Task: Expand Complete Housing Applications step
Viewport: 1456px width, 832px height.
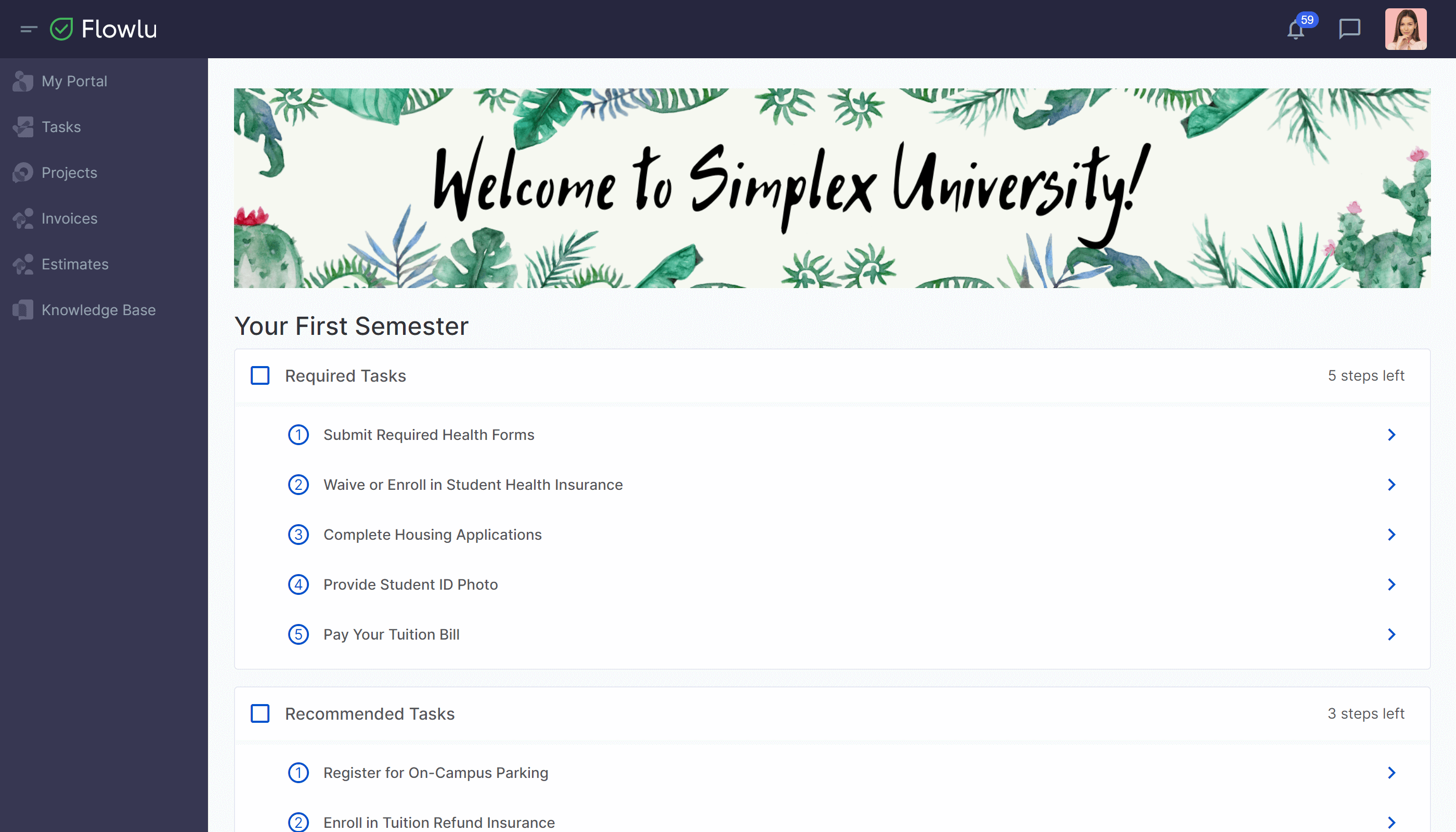Action: coord(1392,534)
